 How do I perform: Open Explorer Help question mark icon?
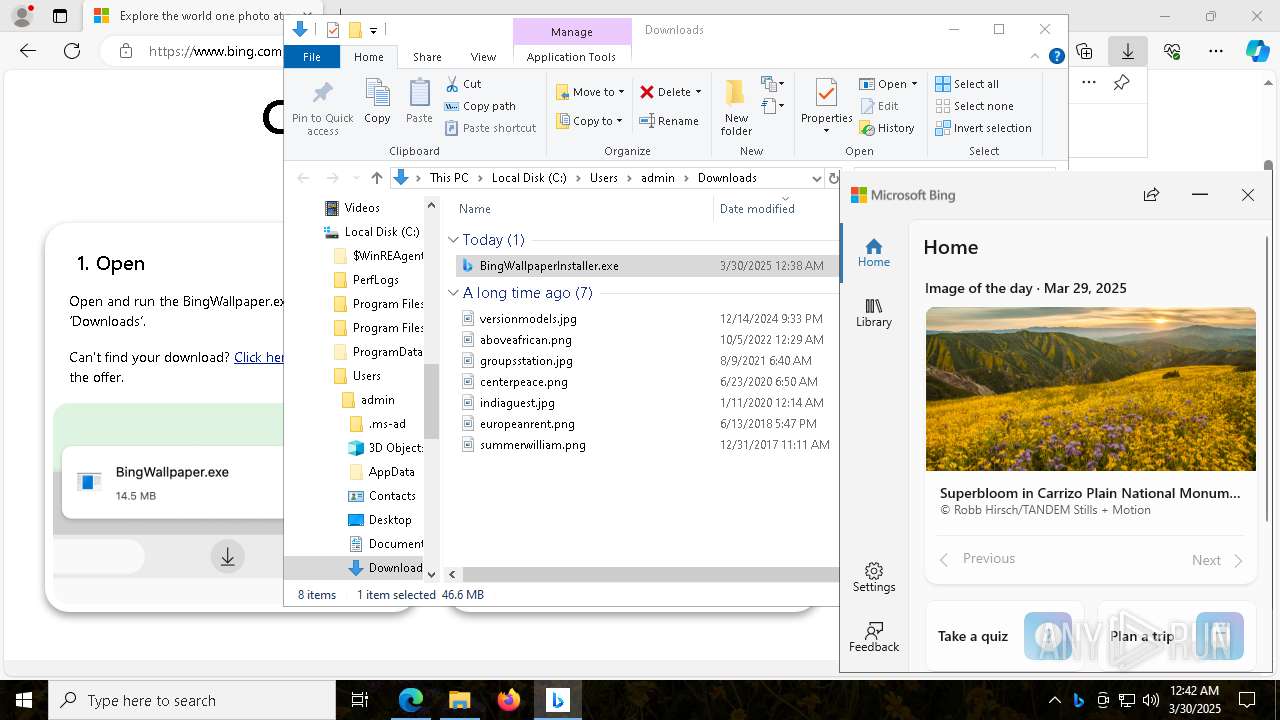click(1056, 57)
